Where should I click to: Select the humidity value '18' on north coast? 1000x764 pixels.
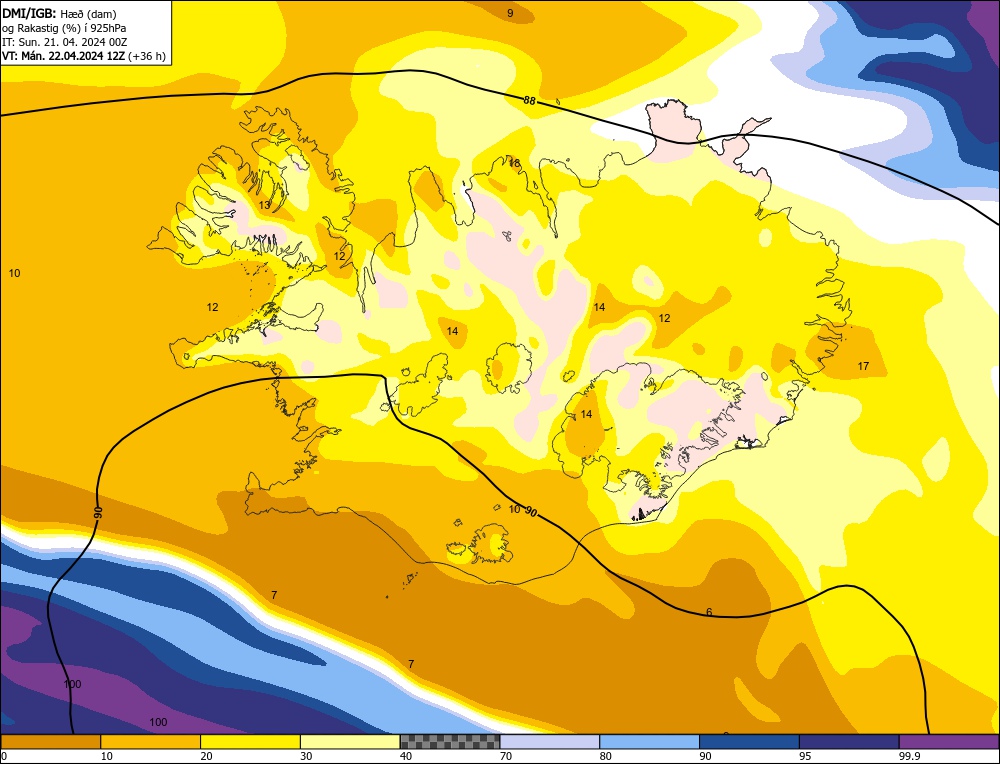514,163
